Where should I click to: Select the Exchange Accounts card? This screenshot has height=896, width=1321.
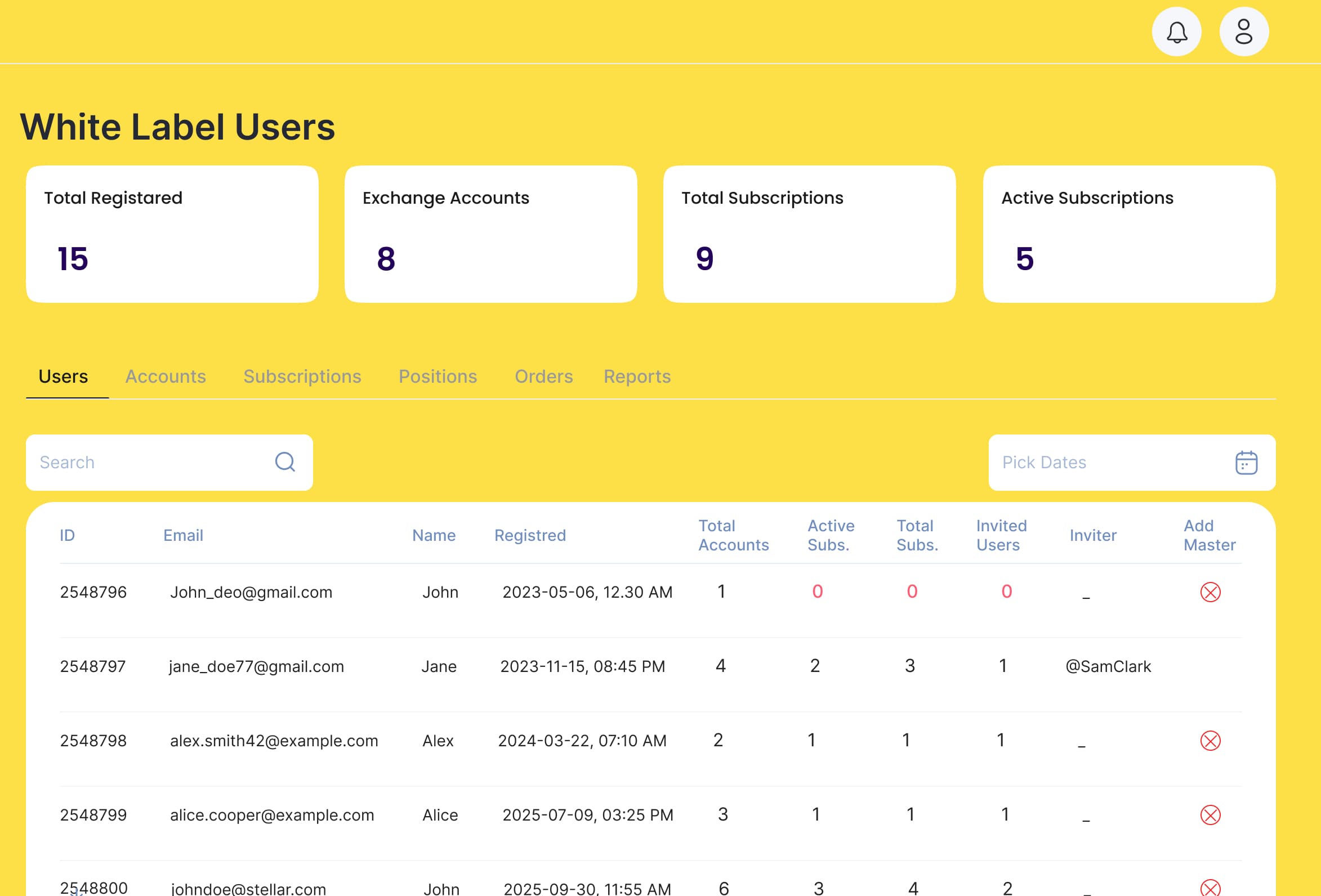pyautogui.click(x=490, y=234)
